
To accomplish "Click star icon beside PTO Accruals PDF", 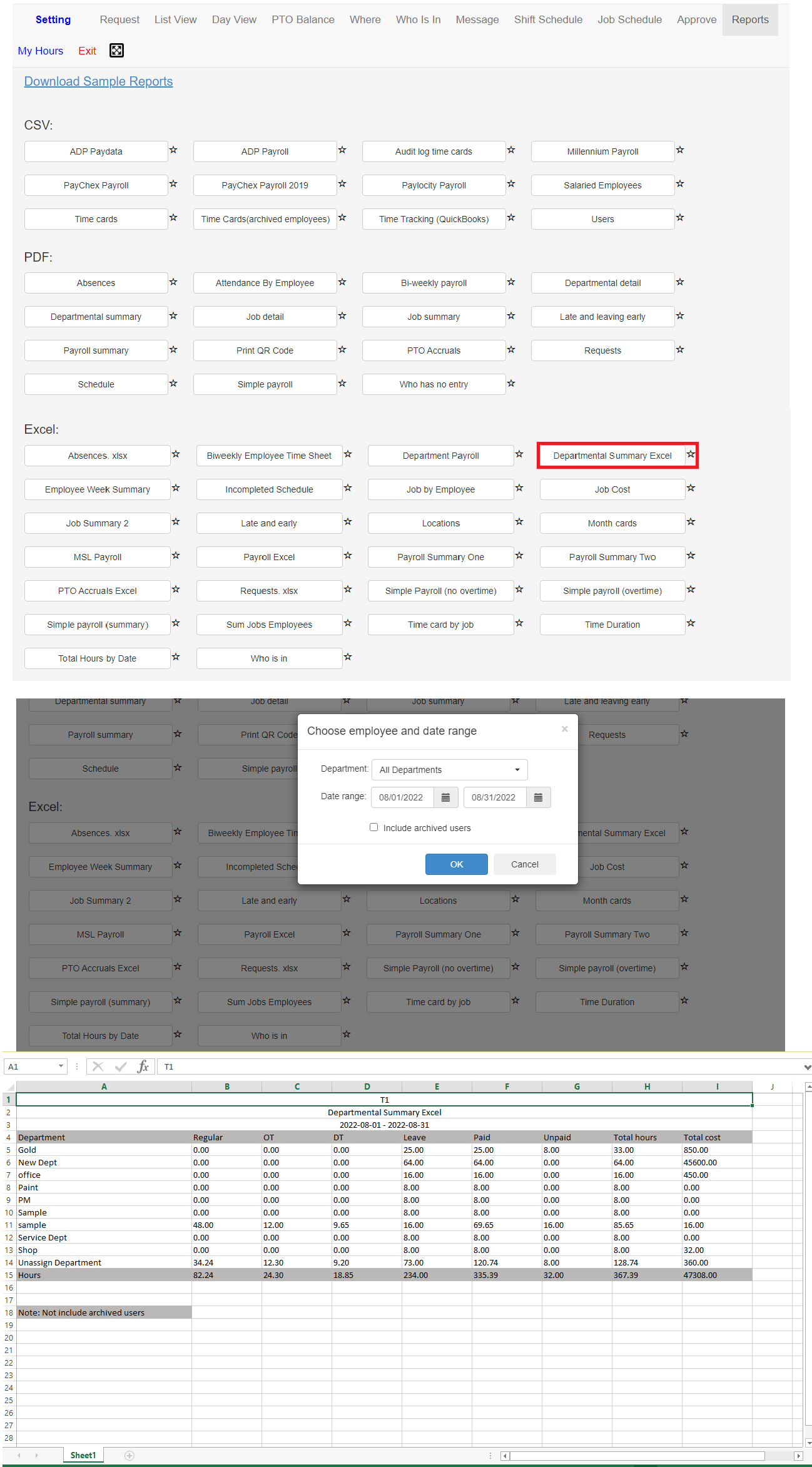I will tap(511, 350).
